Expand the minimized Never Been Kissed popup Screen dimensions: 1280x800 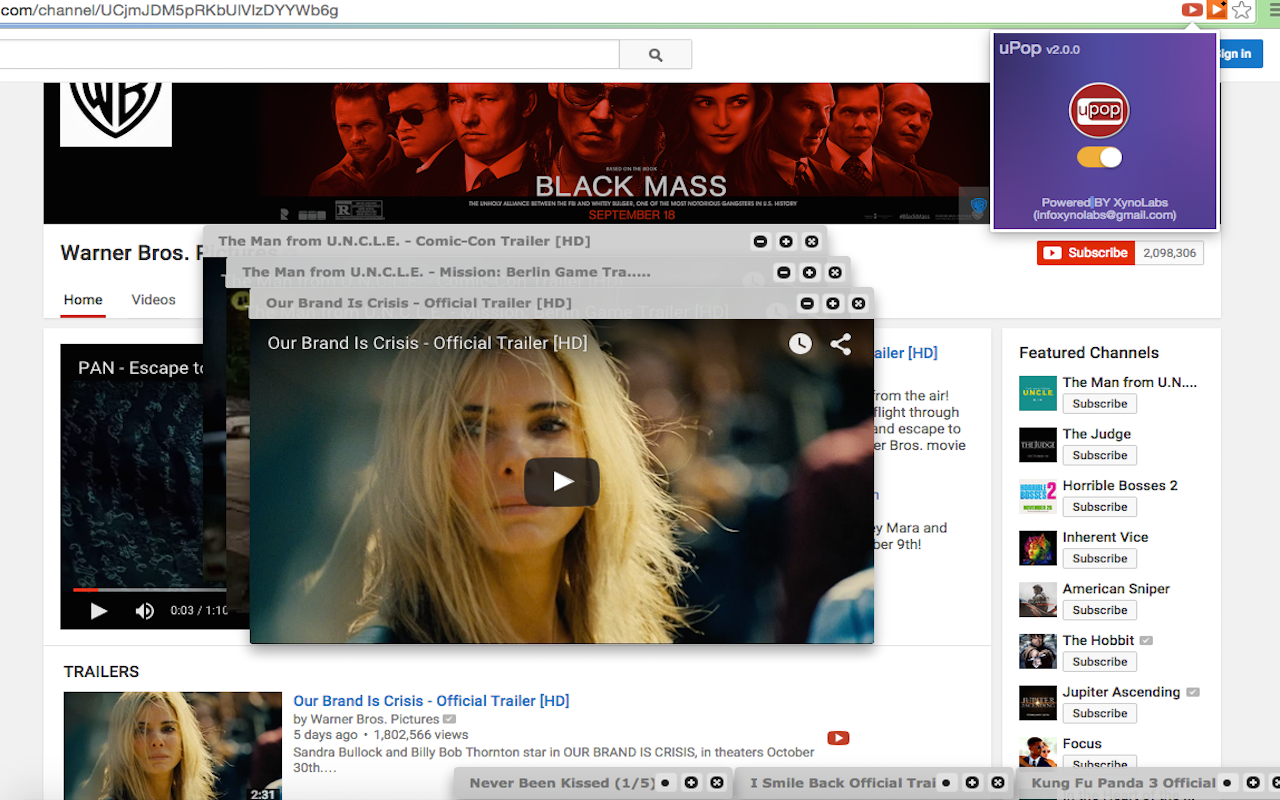click(x=691, y=783)
